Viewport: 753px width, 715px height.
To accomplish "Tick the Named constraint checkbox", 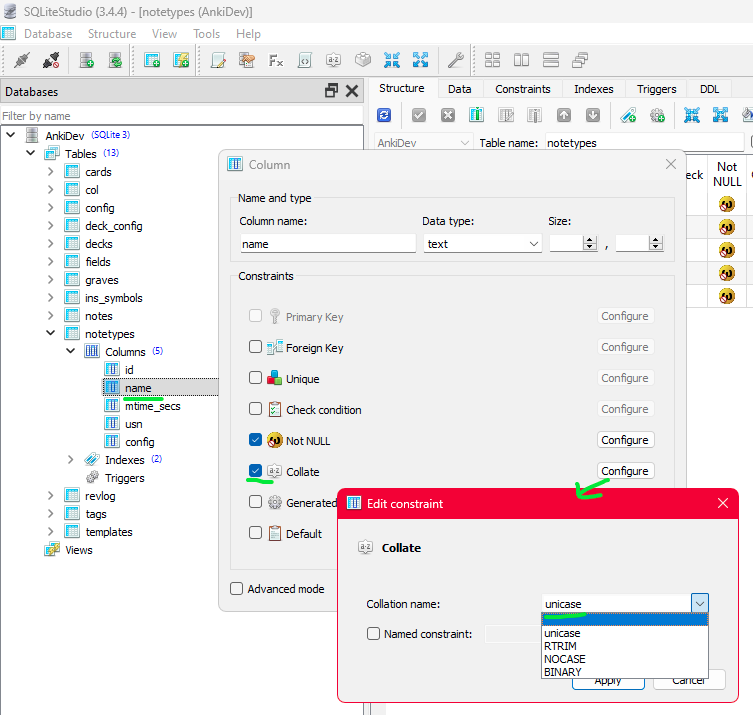I will point(373,634).
